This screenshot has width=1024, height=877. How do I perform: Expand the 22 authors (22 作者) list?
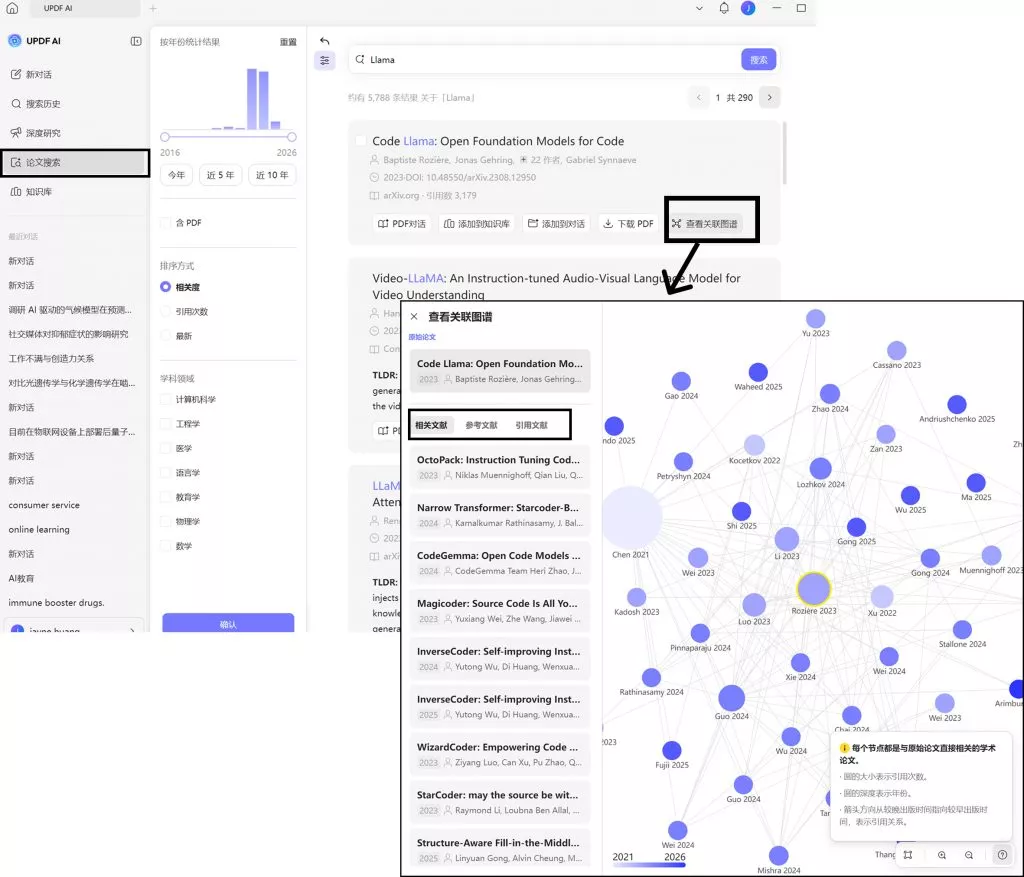(x=539, y=160)
